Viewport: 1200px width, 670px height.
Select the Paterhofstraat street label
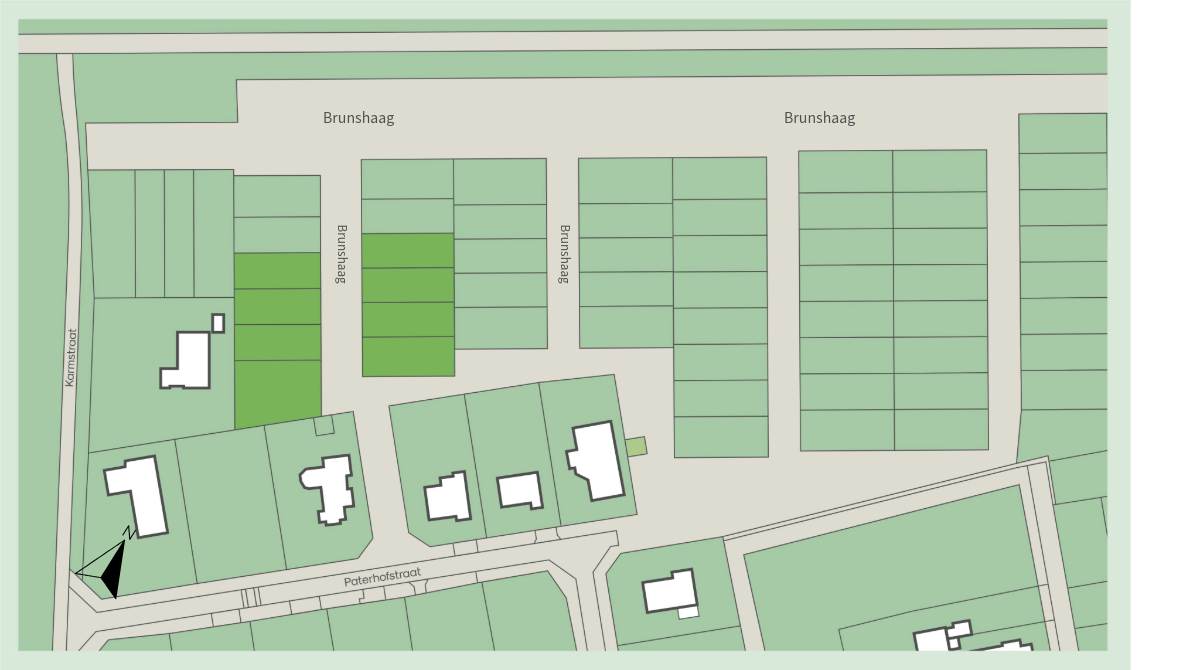pos(383,579)
